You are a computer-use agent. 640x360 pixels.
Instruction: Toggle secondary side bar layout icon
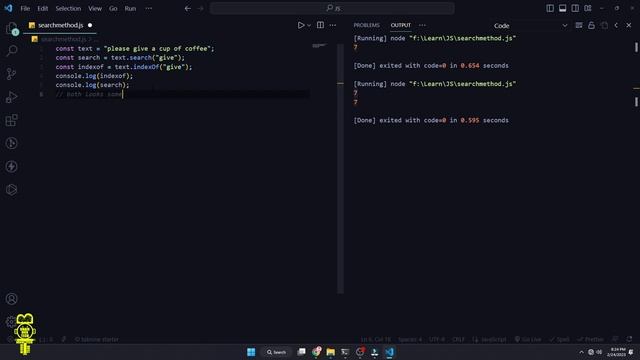coord(575,8)
